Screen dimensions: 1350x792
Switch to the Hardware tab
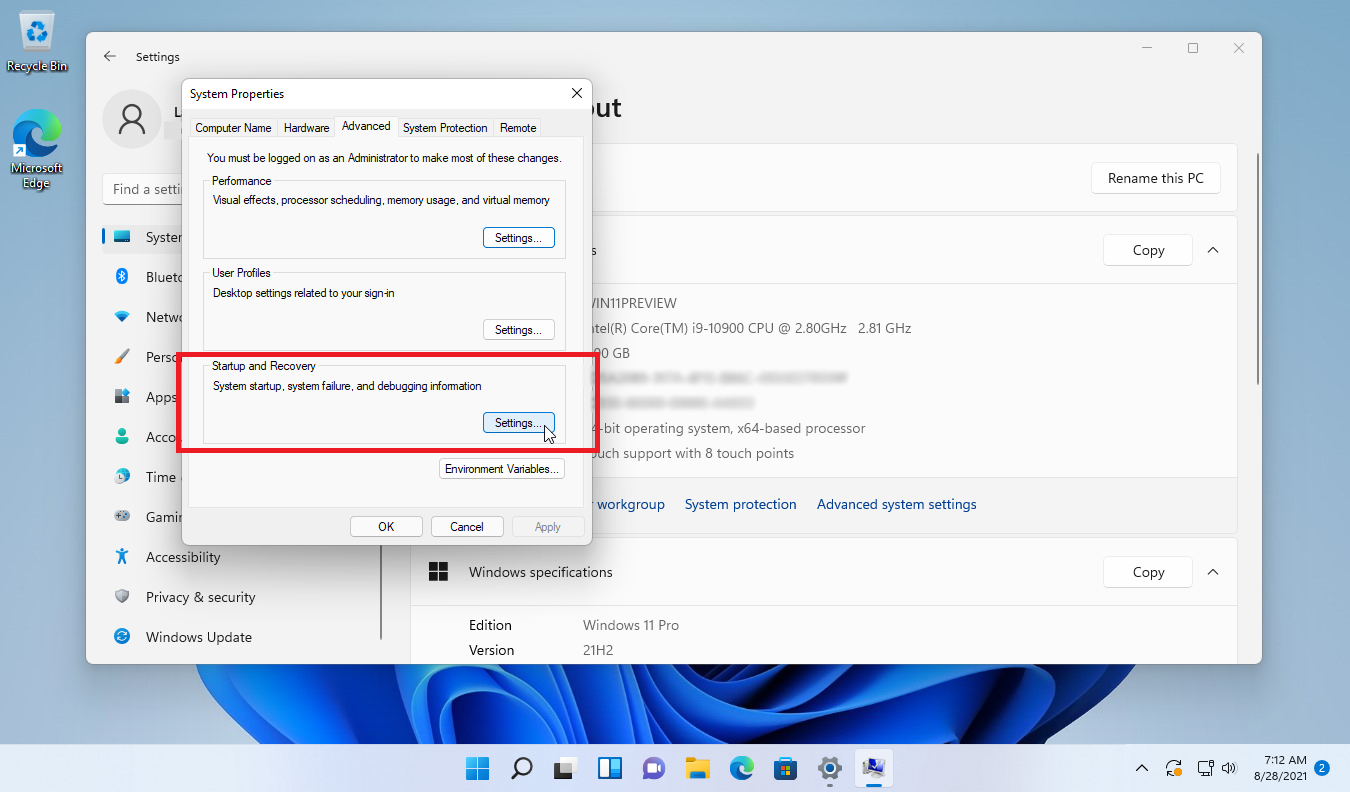[306, 128]
